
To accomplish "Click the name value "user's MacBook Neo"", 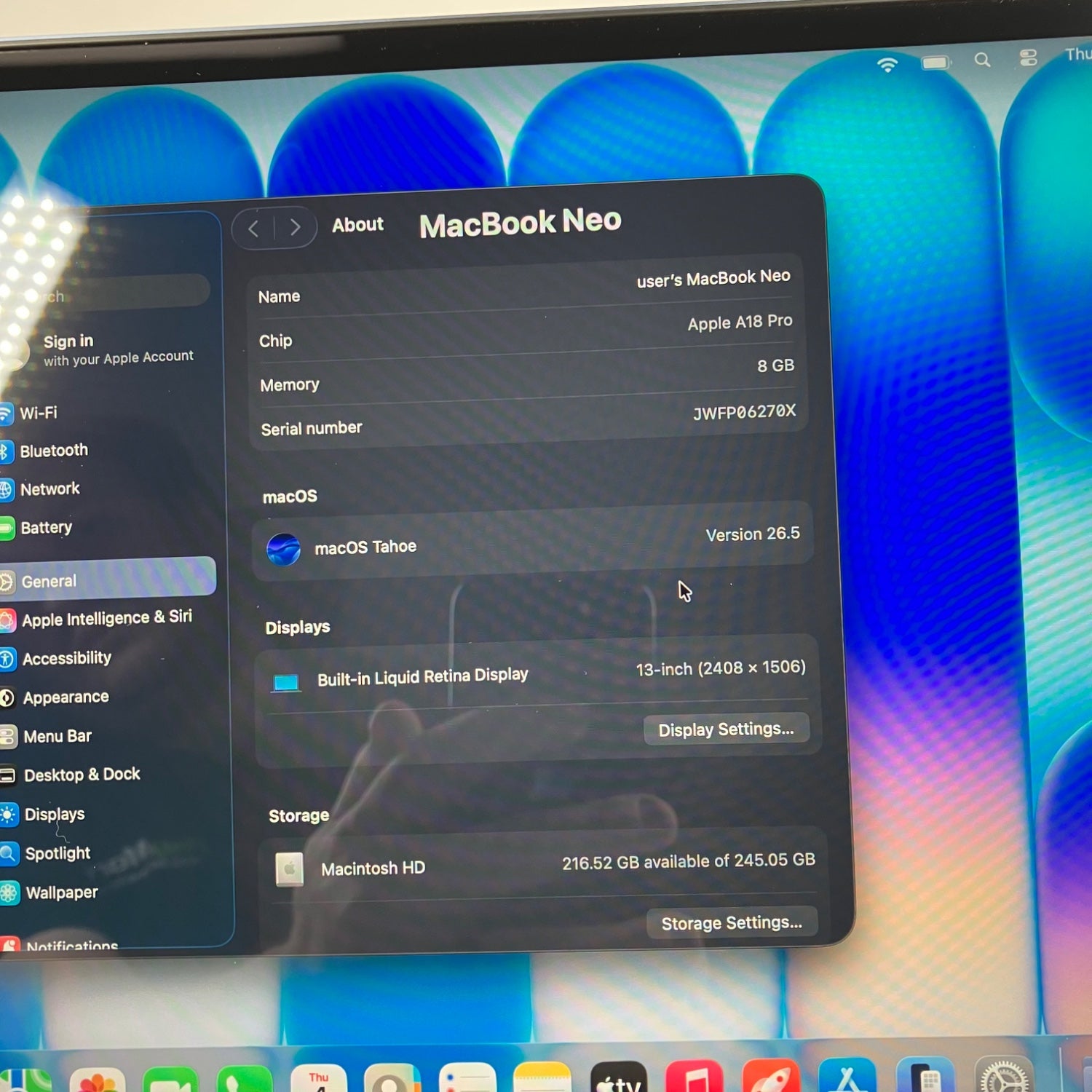I will tap(713, 278).
